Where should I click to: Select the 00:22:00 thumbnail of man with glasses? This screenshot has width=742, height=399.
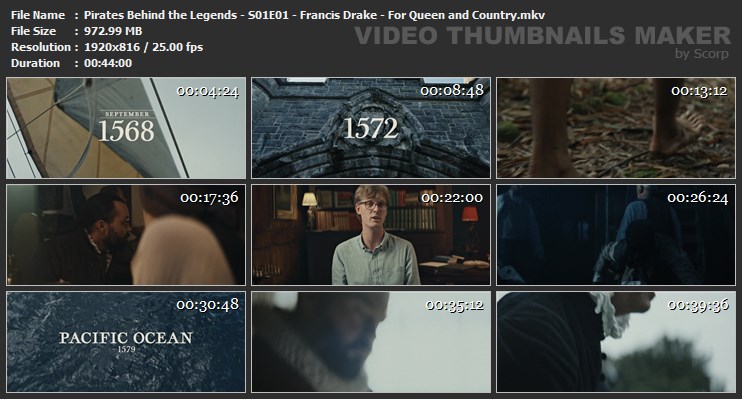point(371,235)
